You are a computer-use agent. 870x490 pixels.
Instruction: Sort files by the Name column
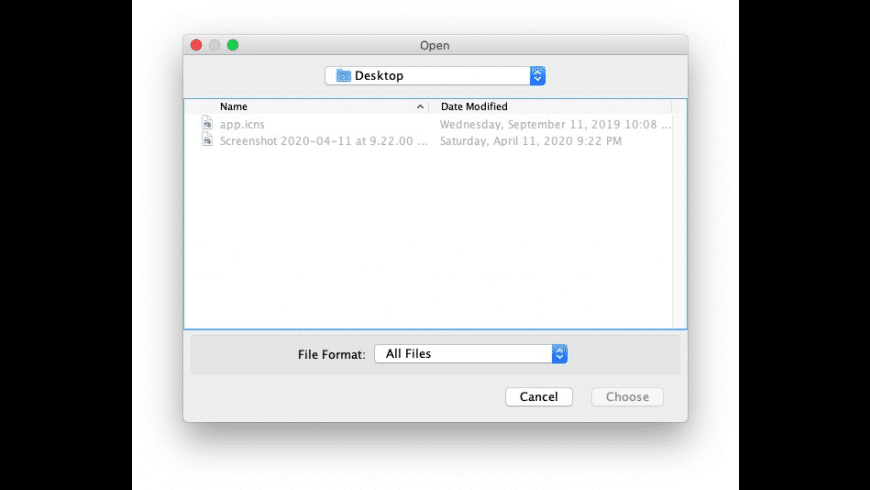click(234, 107)
